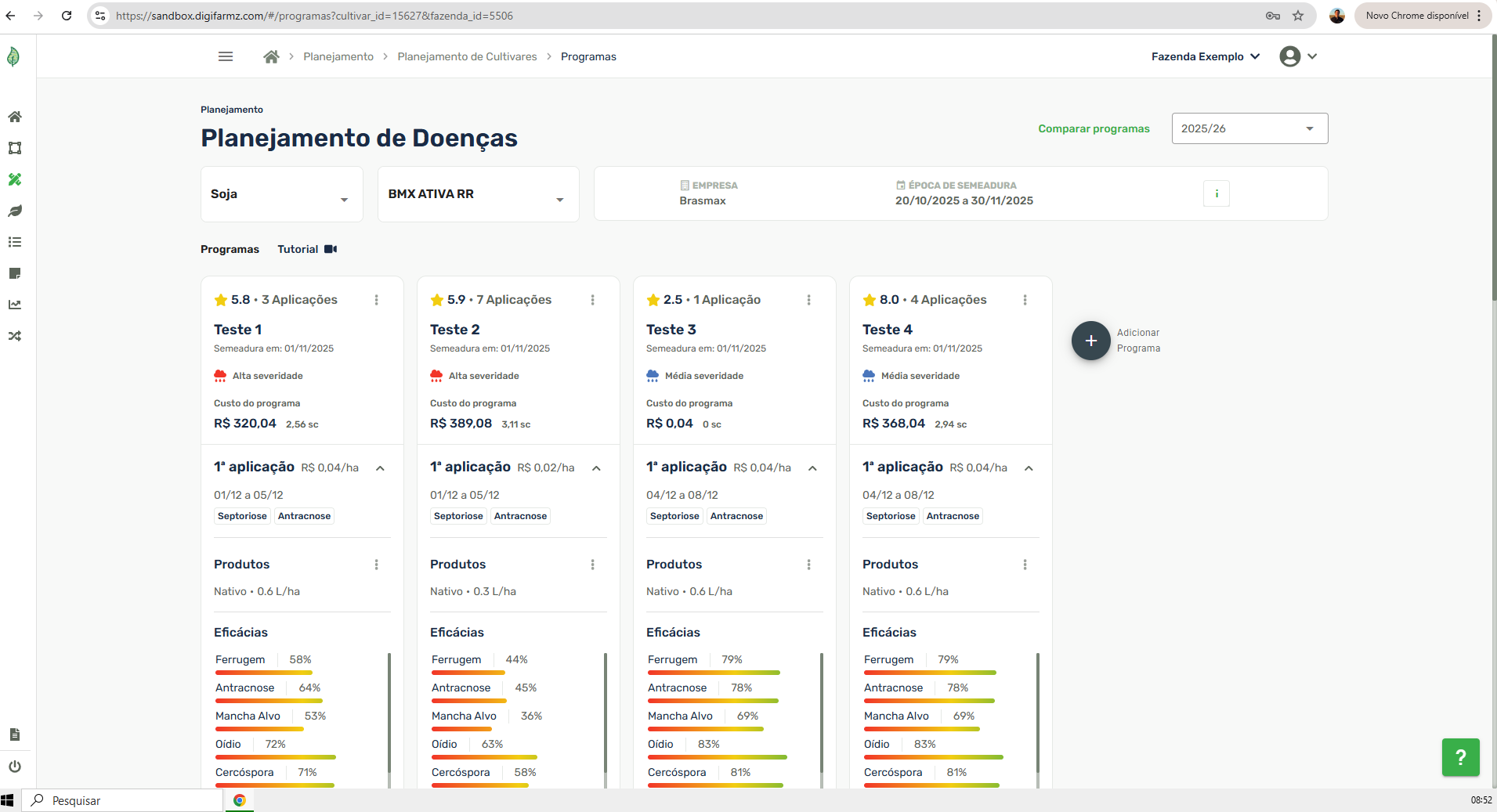1497x812 pixels.
Task: Click the Comparar programas link
Action: [x=1094, y=128]
